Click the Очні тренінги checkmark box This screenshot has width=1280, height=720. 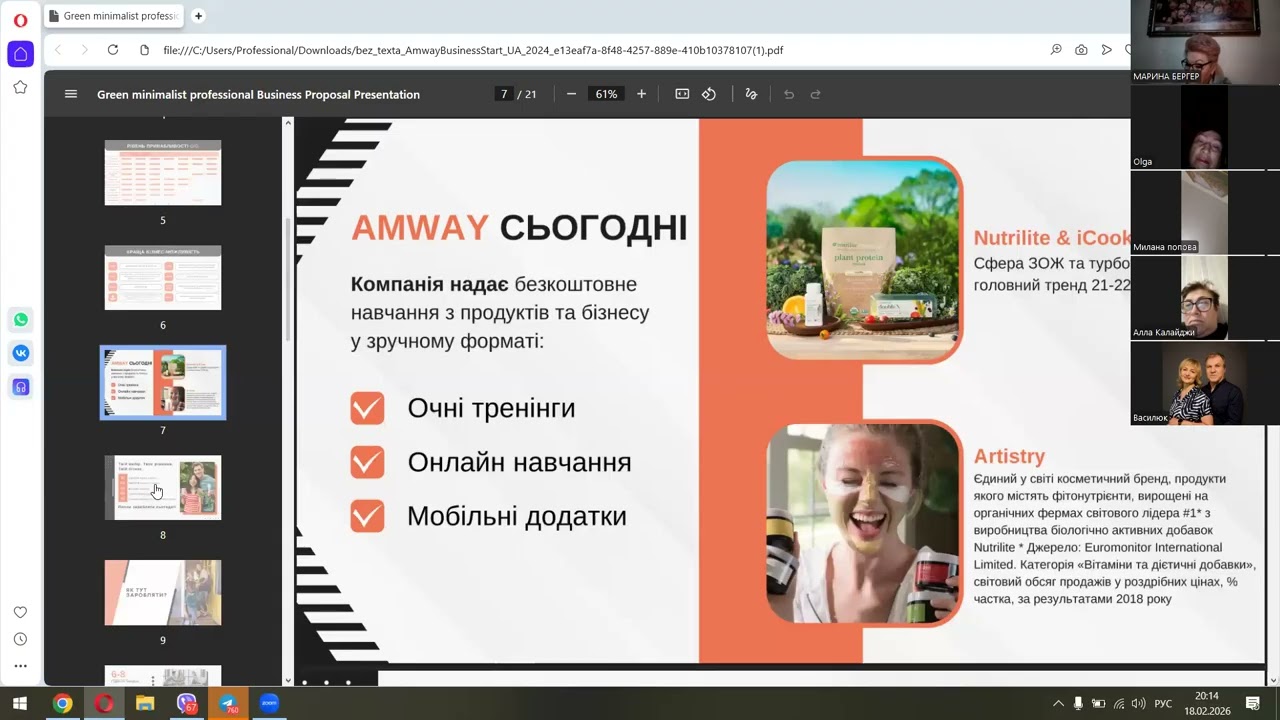click(367, 408)
